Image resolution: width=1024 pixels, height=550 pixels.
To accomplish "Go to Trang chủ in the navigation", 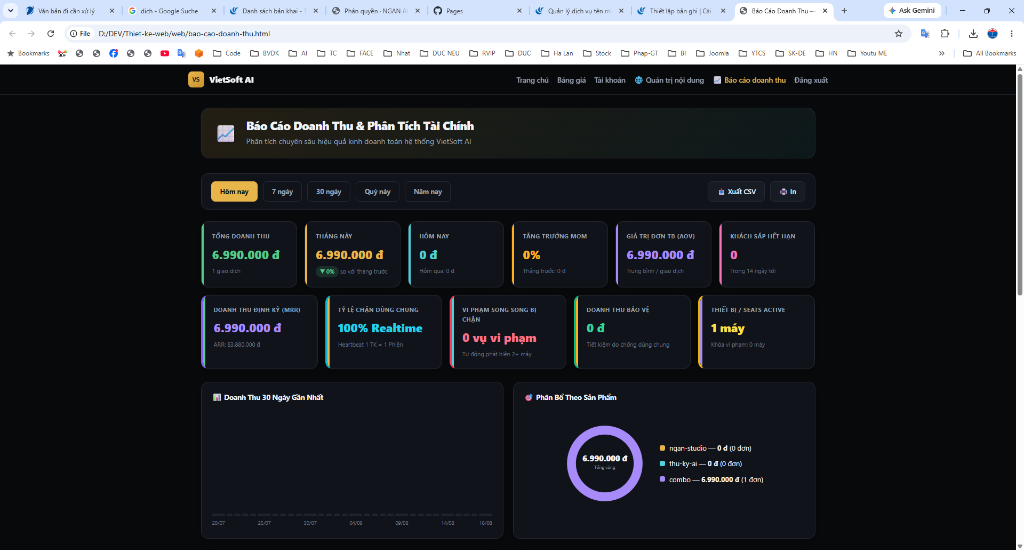I will [532, 80].
